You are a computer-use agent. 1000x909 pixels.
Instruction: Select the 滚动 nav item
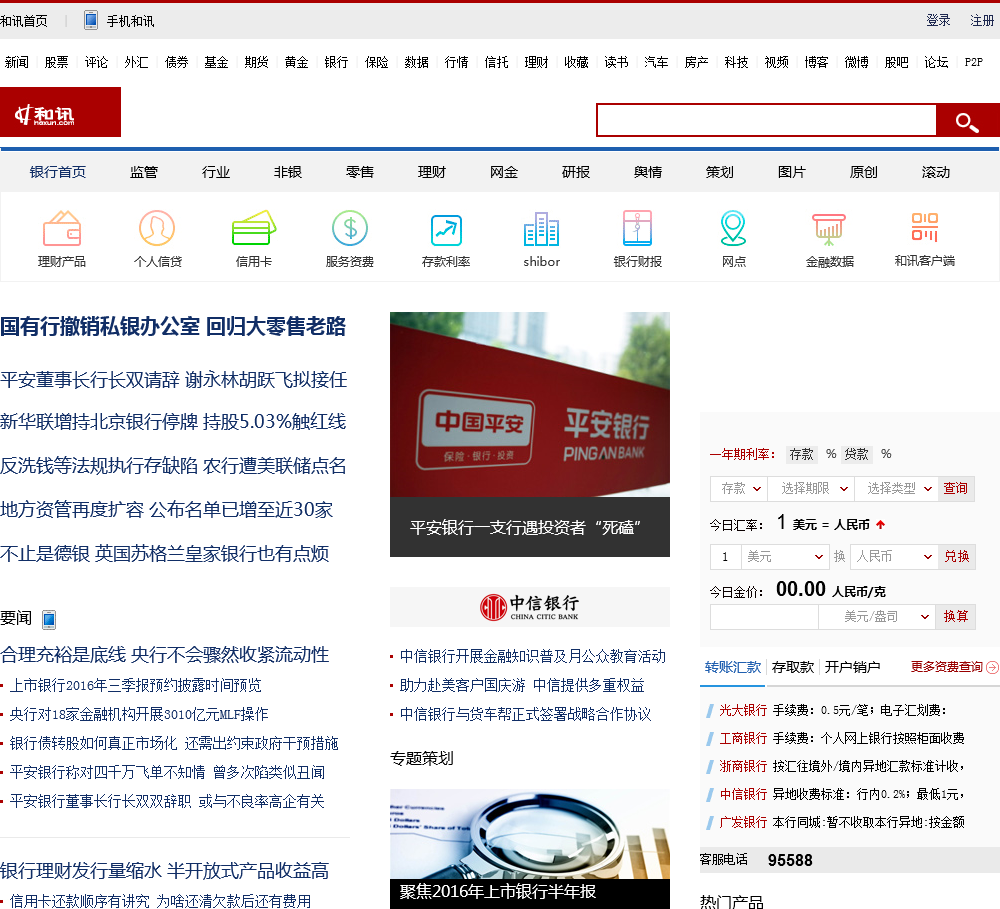[936, 172]
